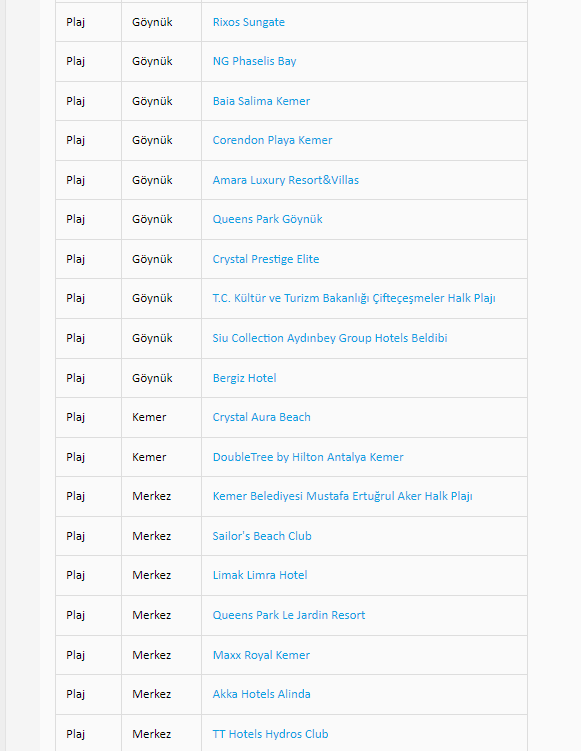
Task: Select the Maxx Royal Kemer link
Action: point(261,655)
